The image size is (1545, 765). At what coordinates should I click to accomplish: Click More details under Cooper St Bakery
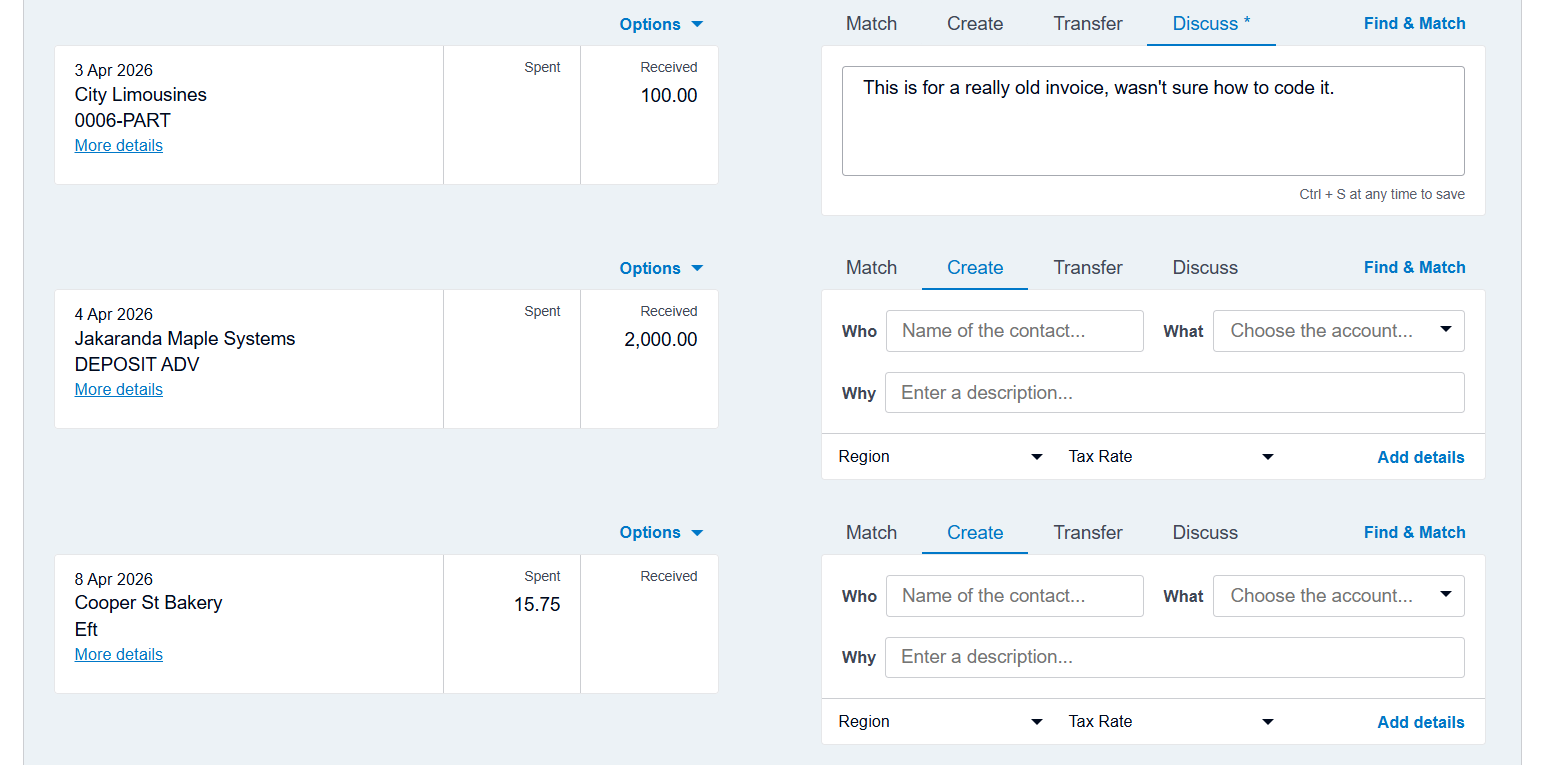[119, 655]
